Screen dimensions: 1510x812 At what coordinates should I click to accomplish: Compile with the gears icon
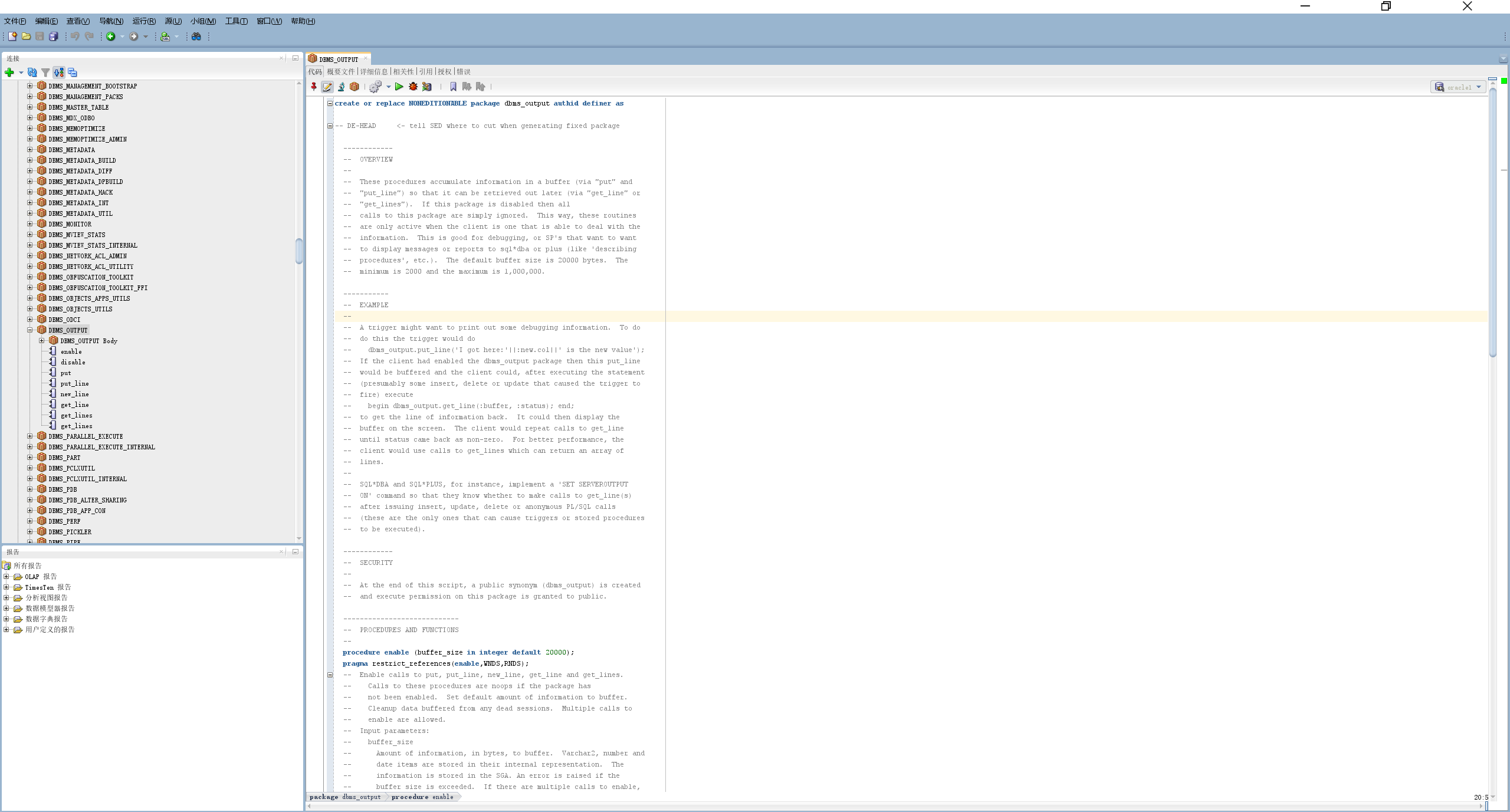click(x=375, y=87)
